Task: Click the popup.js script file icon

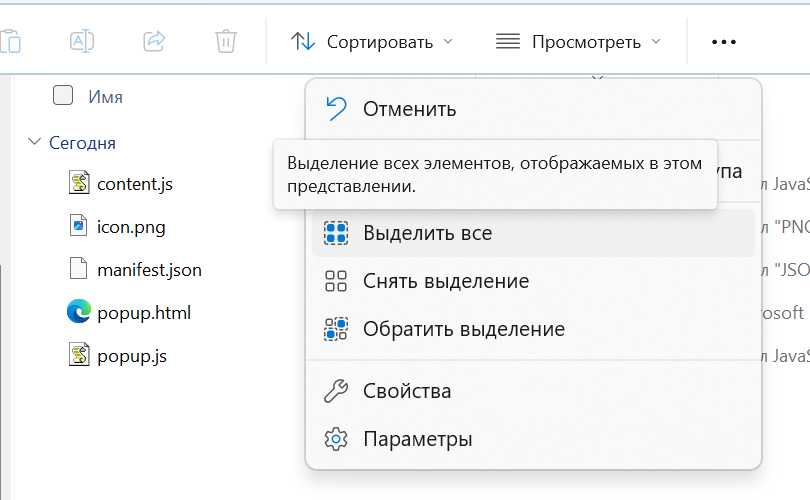Action: tap(79, 355)
